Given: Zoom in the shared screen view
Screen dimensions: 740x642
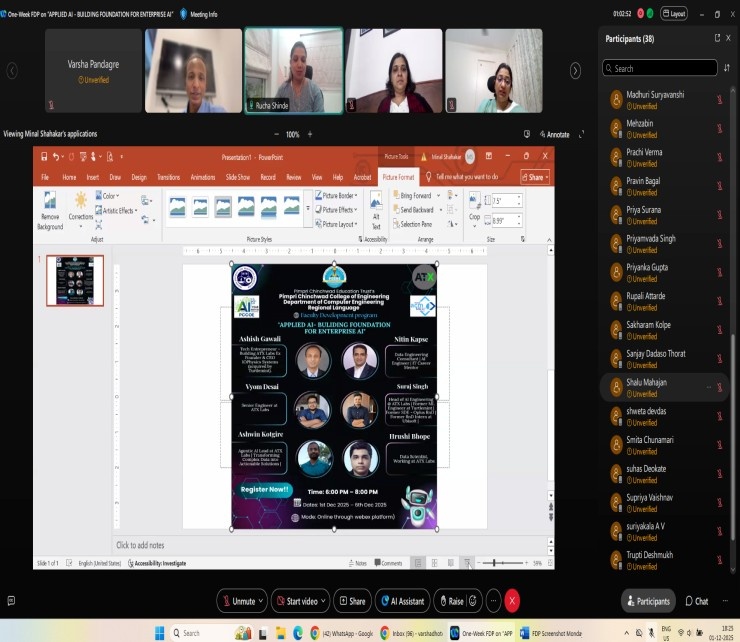Looking at the screenshot, I should pyautogui.click(x=309, y=134).
